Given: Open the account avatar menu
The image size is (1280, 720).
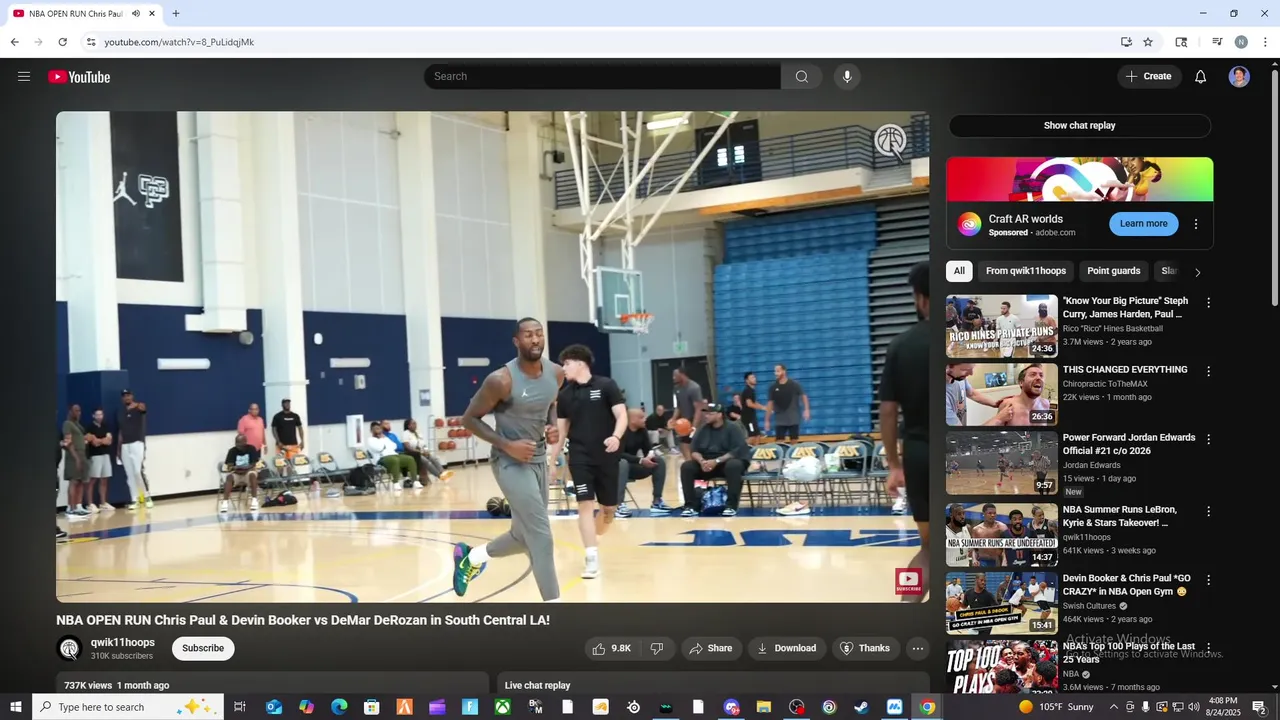Looking at the screenshot, I should (x=1239, y=77).
